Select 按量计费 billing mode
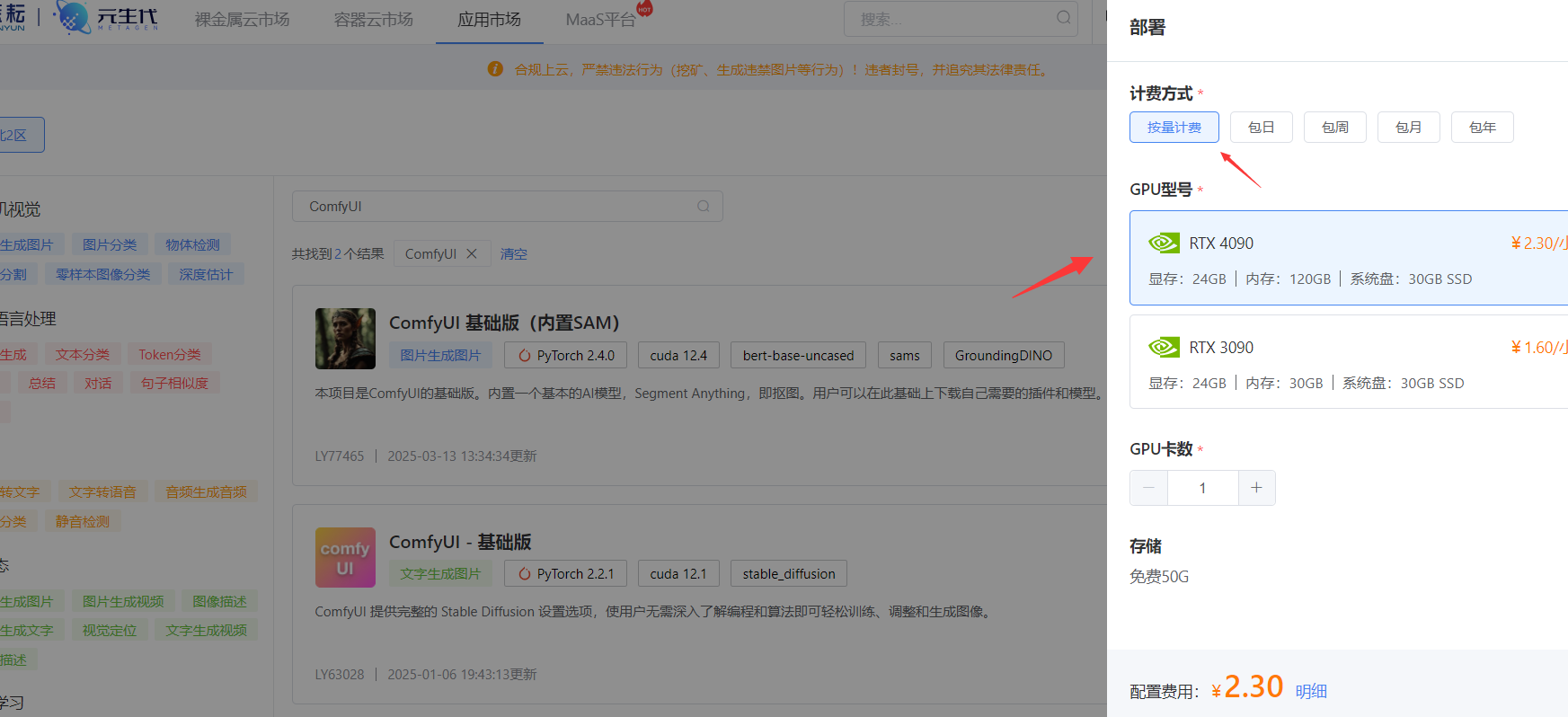1568x717 pixels. [x=1174, y=128]
